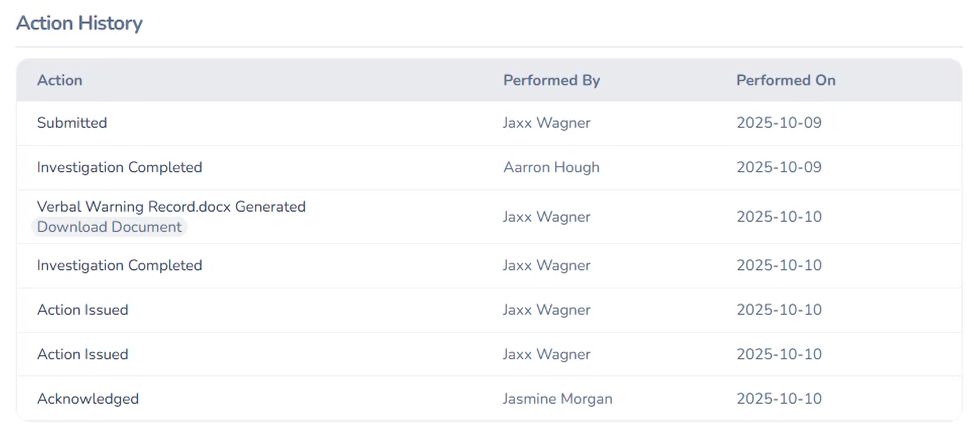Viewport: 974px width, 430px height.
Task: Click the Action column header
Action: (x=60, y=80)
